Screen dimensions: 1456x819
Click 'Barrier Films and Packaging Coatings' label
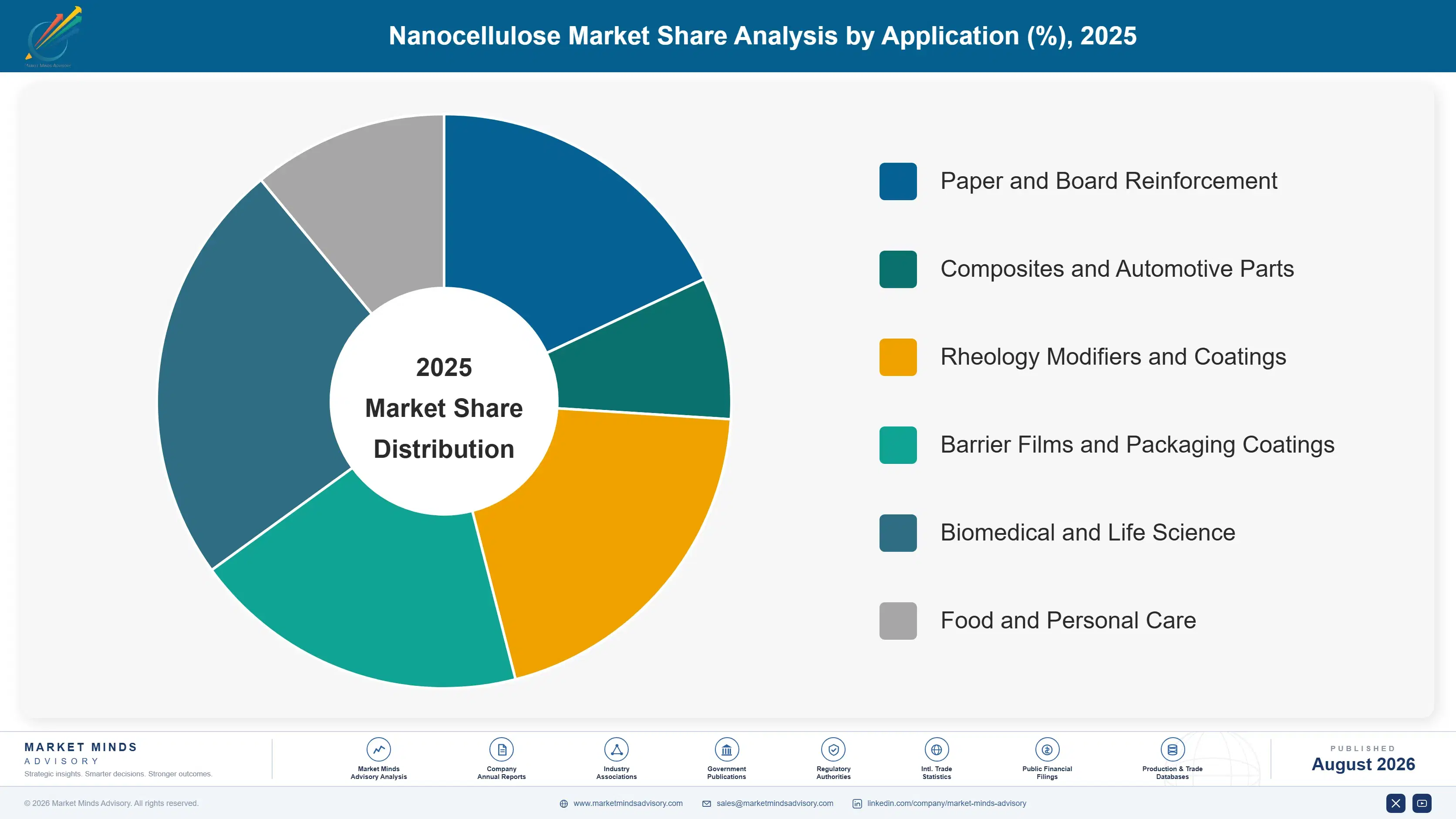1137,445
